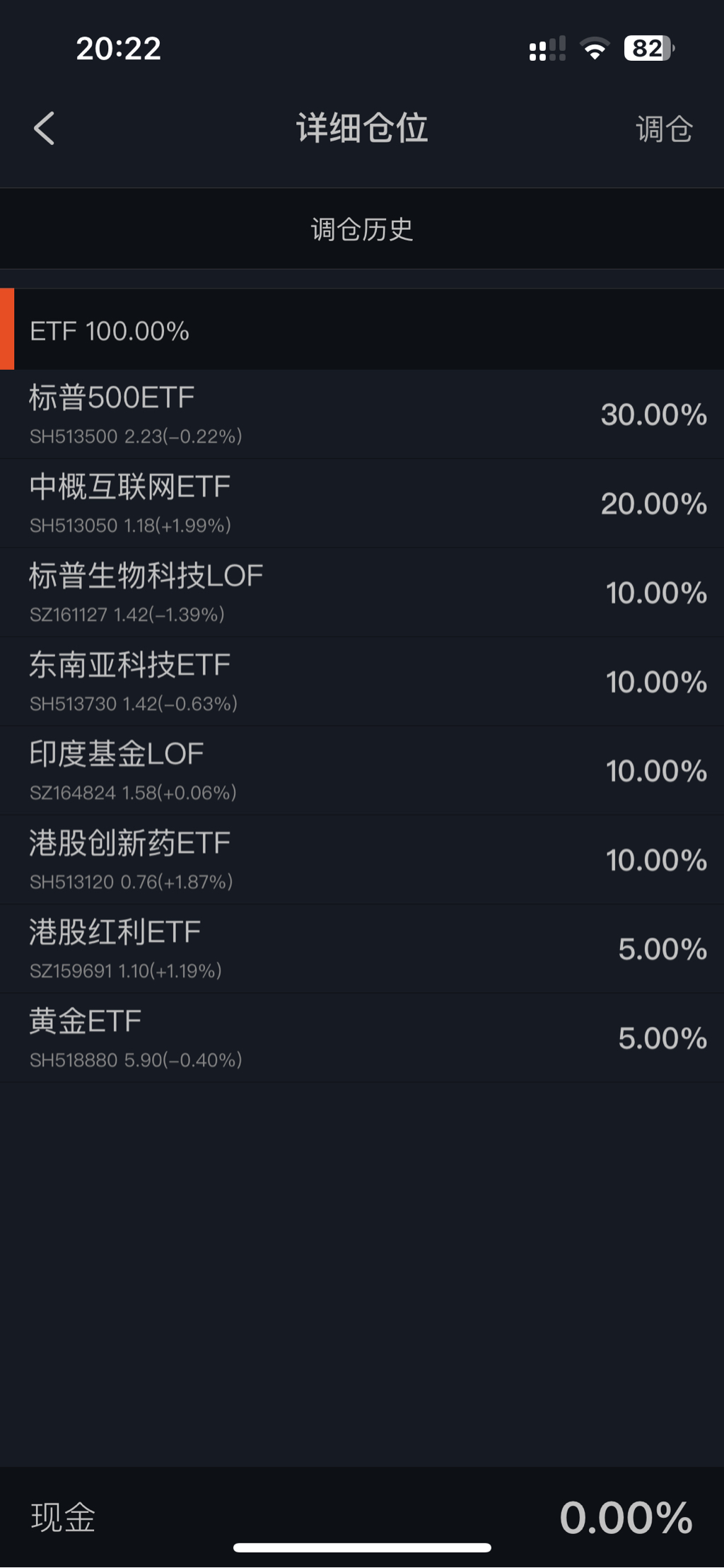Tap the Wi-Fi status icon
The width and height of the screenshot is (724, 1568).
click(x=594, y=48)
